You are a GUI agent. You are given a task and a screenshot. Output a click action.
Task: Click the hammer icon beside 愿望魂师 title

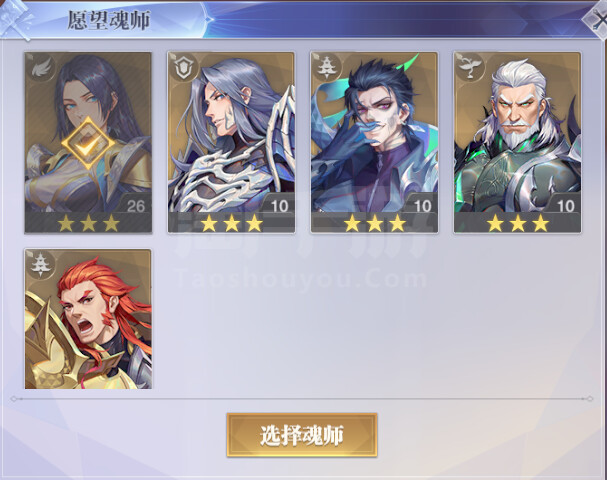(15, 20)
